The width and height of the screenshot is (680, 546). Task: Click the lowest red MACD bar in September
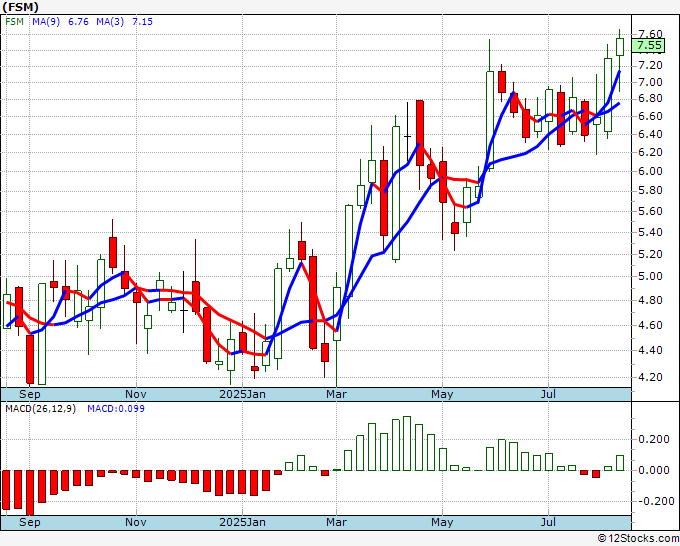coord(30,493)
